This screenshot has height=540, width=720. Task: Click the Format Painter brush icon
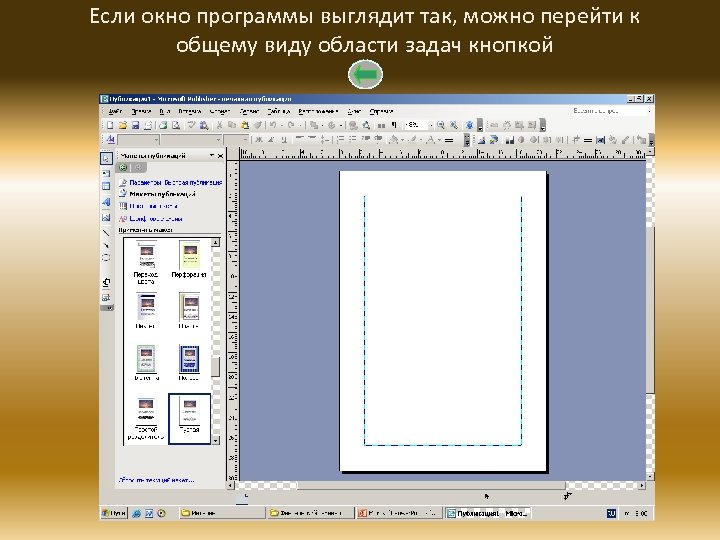[x=258, y=125]
